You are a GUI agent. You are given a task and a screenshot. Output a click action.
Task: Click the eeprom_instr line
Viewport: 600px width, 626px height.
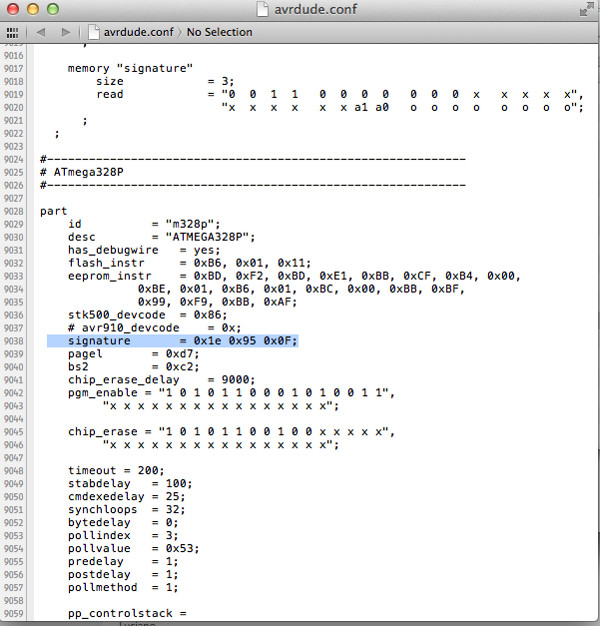pos(294,276)
